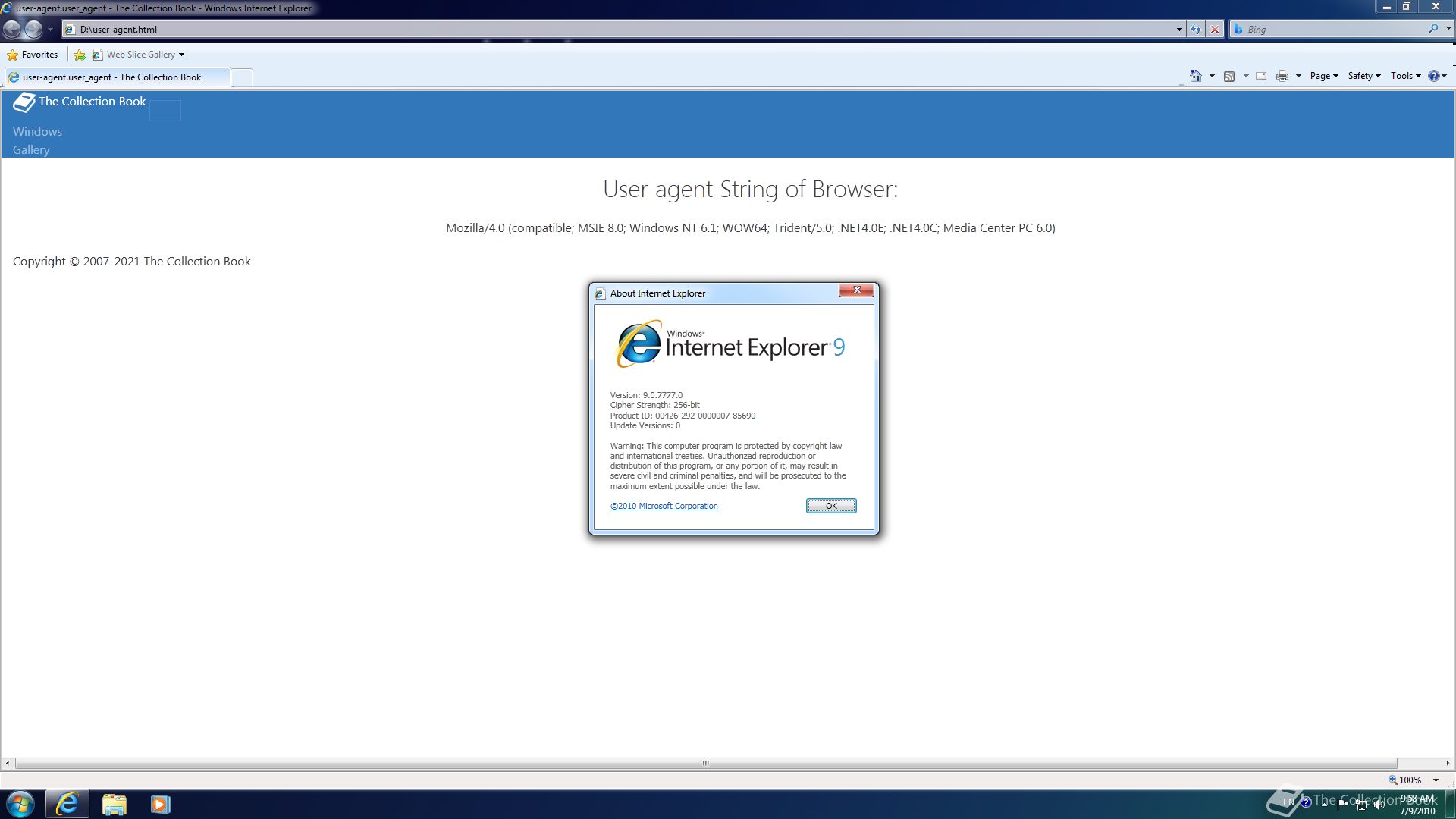Click the Show Desktop strip
The width and height of the screenshot is (1456, 819).
[x=1450, y=804]
